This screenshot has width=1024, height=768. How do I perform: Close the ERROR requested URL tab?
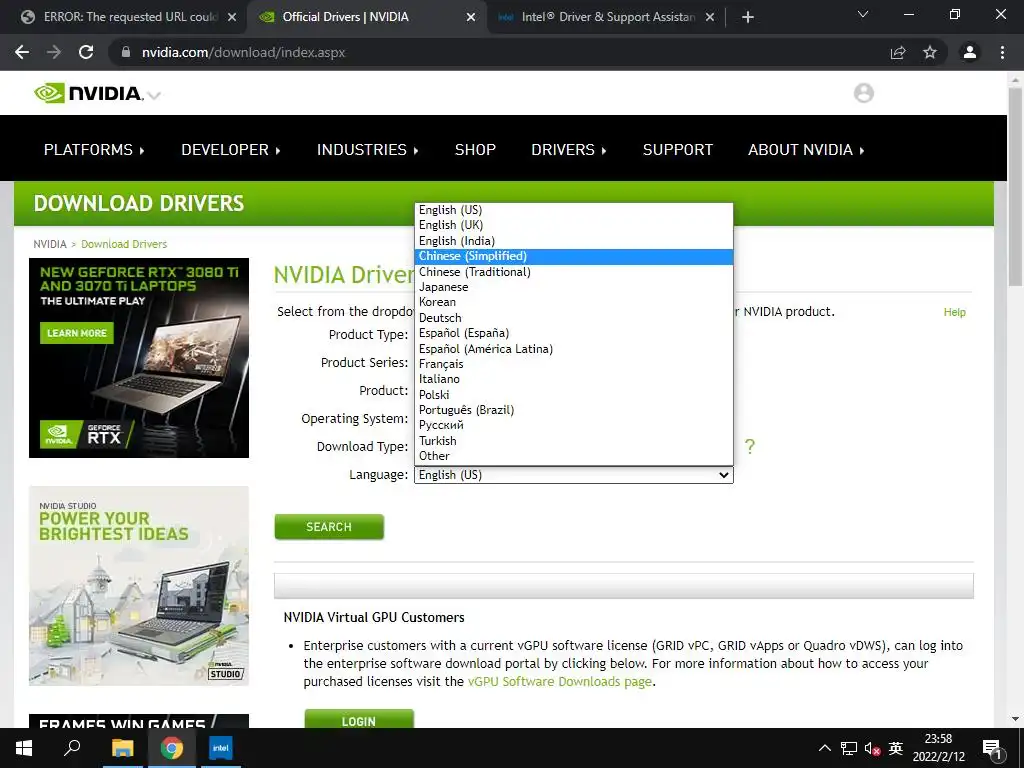pyautogui.click(x=232, y=17)
